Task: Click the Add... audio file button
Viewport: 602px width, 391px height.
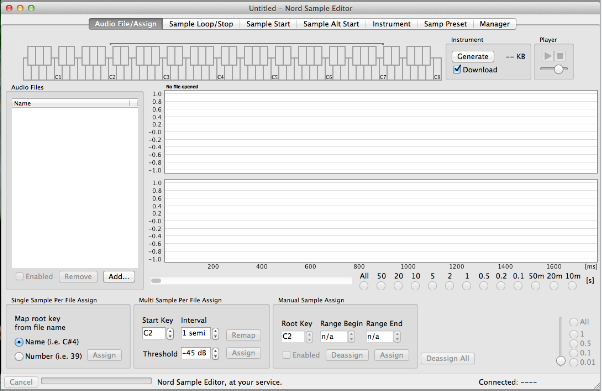Action: 119,277
